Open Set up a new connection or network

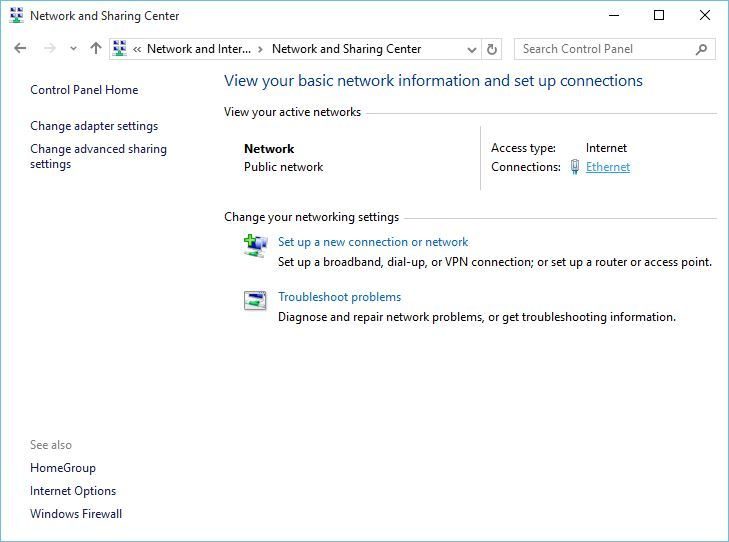(x=373, y=242)
